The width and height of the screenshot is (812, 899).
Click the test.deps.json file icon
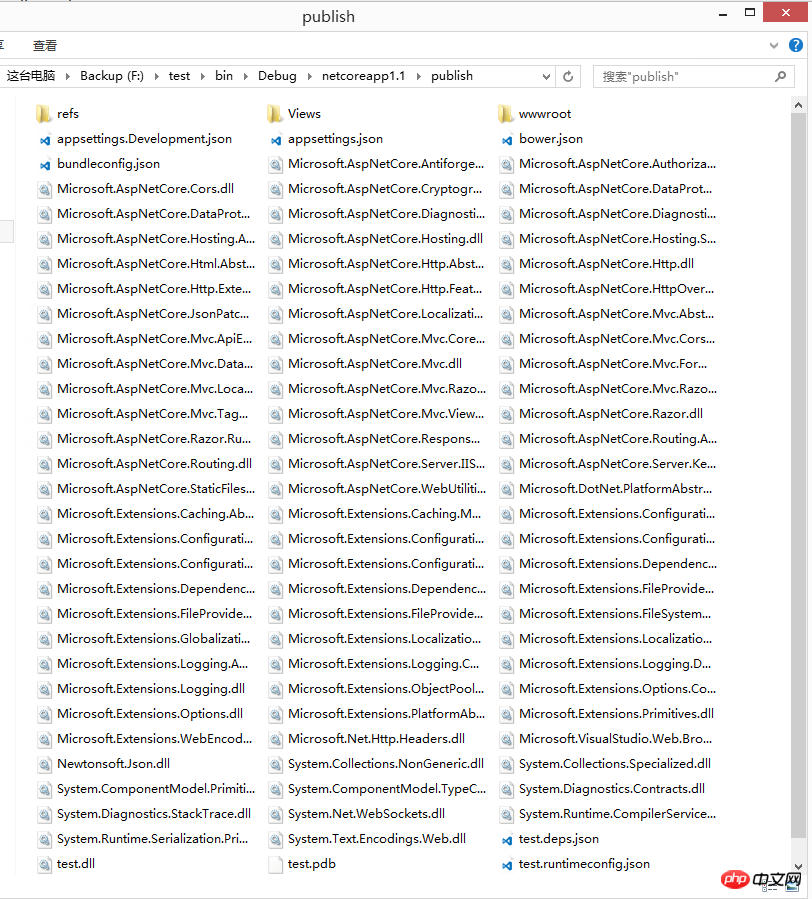click(507, 840)
